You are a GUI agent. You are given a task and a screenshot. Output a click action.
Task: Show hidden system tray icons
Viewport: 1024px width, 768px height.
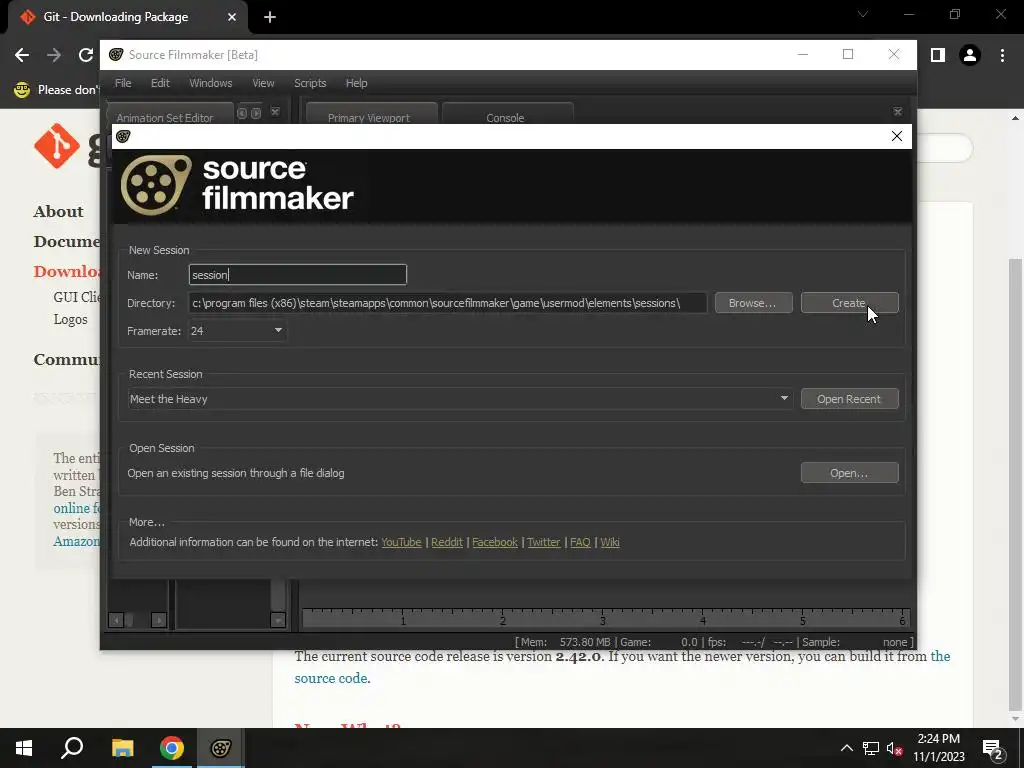pos(846,748)
